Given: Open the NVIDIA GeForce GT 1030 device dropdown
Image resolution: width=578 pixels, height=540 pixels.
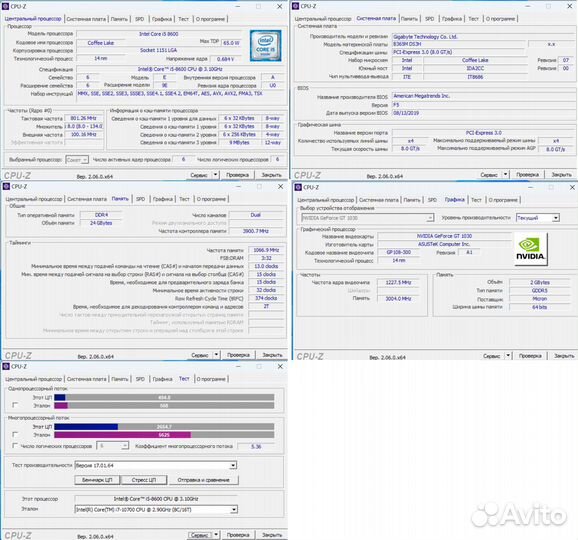Looking at the screenshot, I should (x=367, y=218).
